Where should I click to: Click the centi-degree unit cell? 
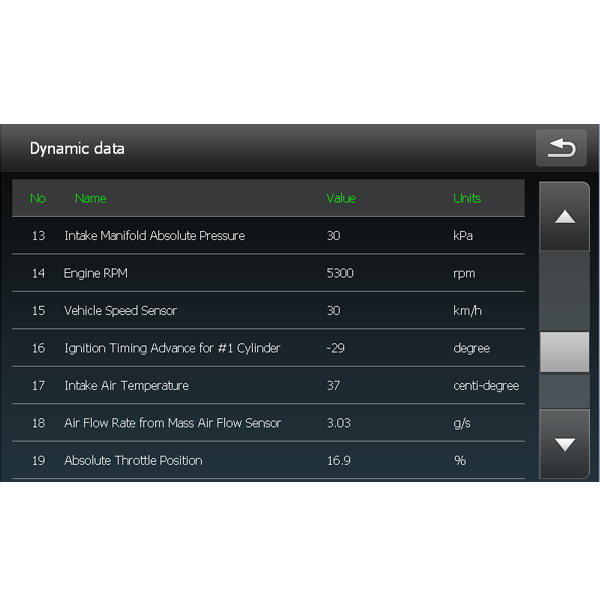pyautogui.click(x=486, y=386)
